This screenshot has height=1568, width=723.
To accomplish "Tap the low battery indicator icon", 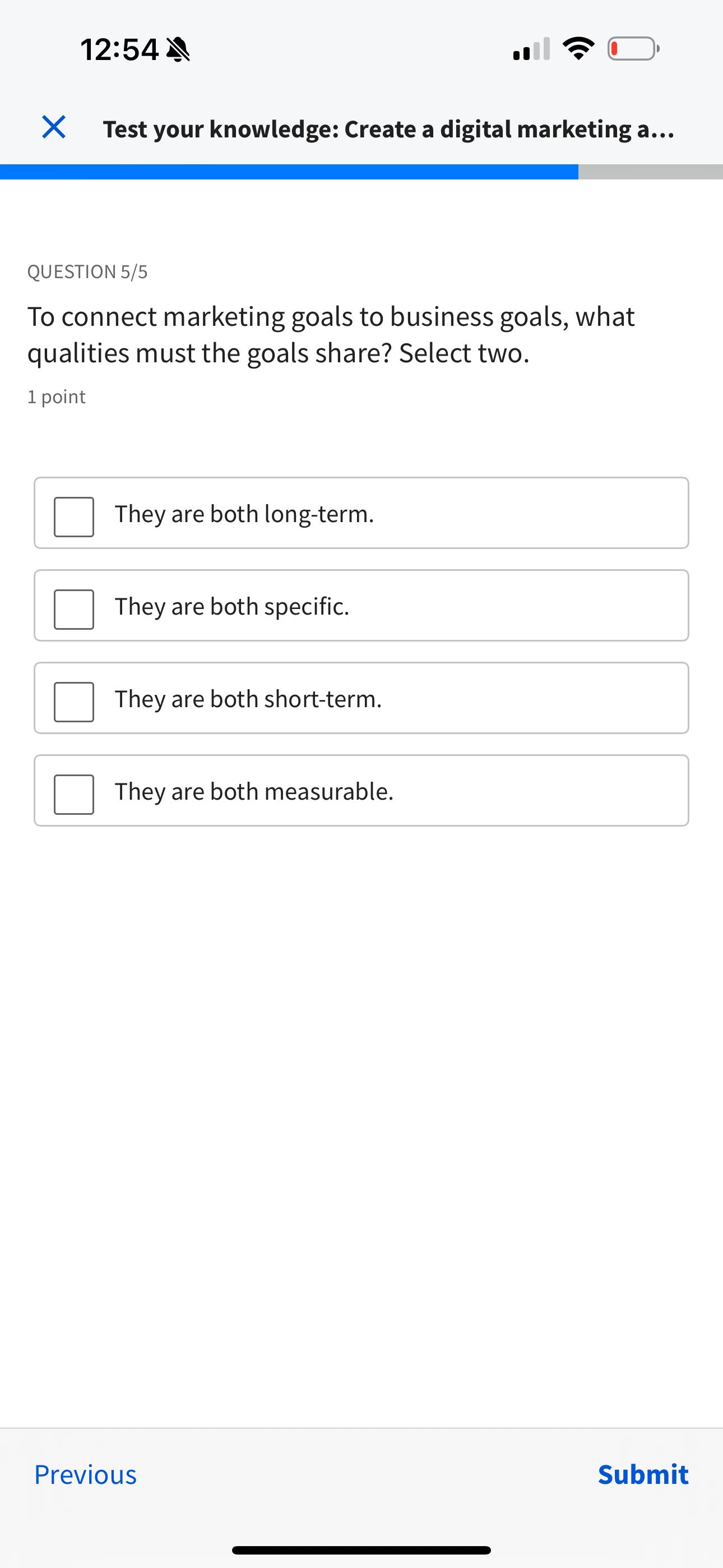I will (633, 49).
